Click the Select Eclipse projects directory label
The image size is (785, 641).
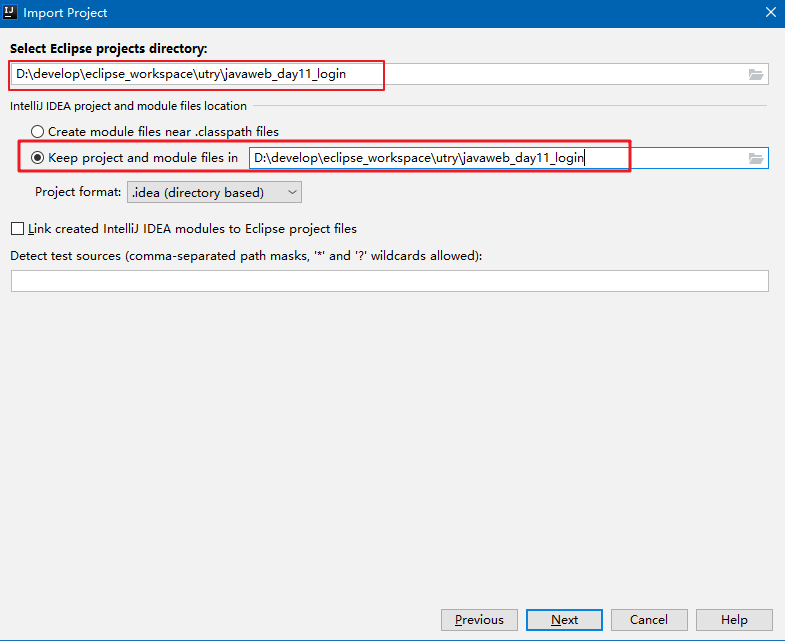[109, 49]
